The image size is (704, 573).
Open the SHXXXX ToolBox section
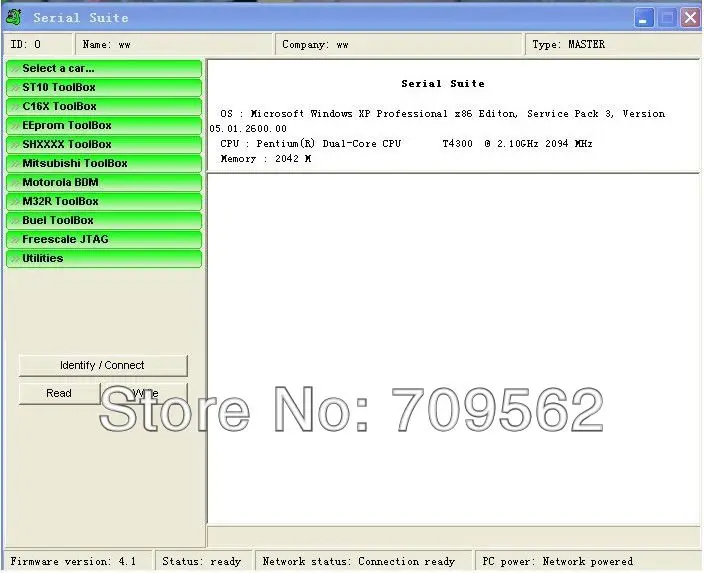104,145
